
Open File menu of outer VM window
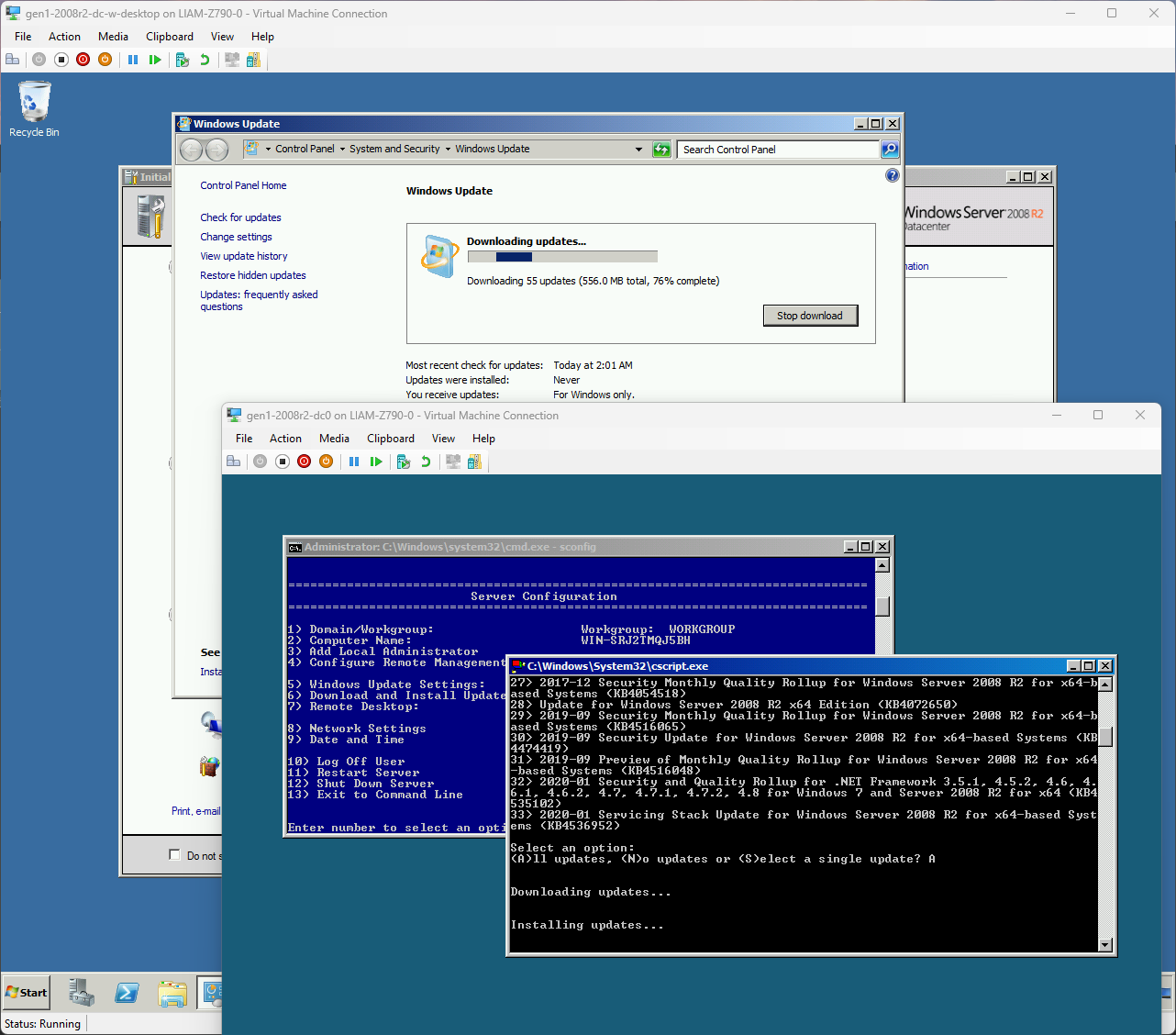(x=23, y=37)
